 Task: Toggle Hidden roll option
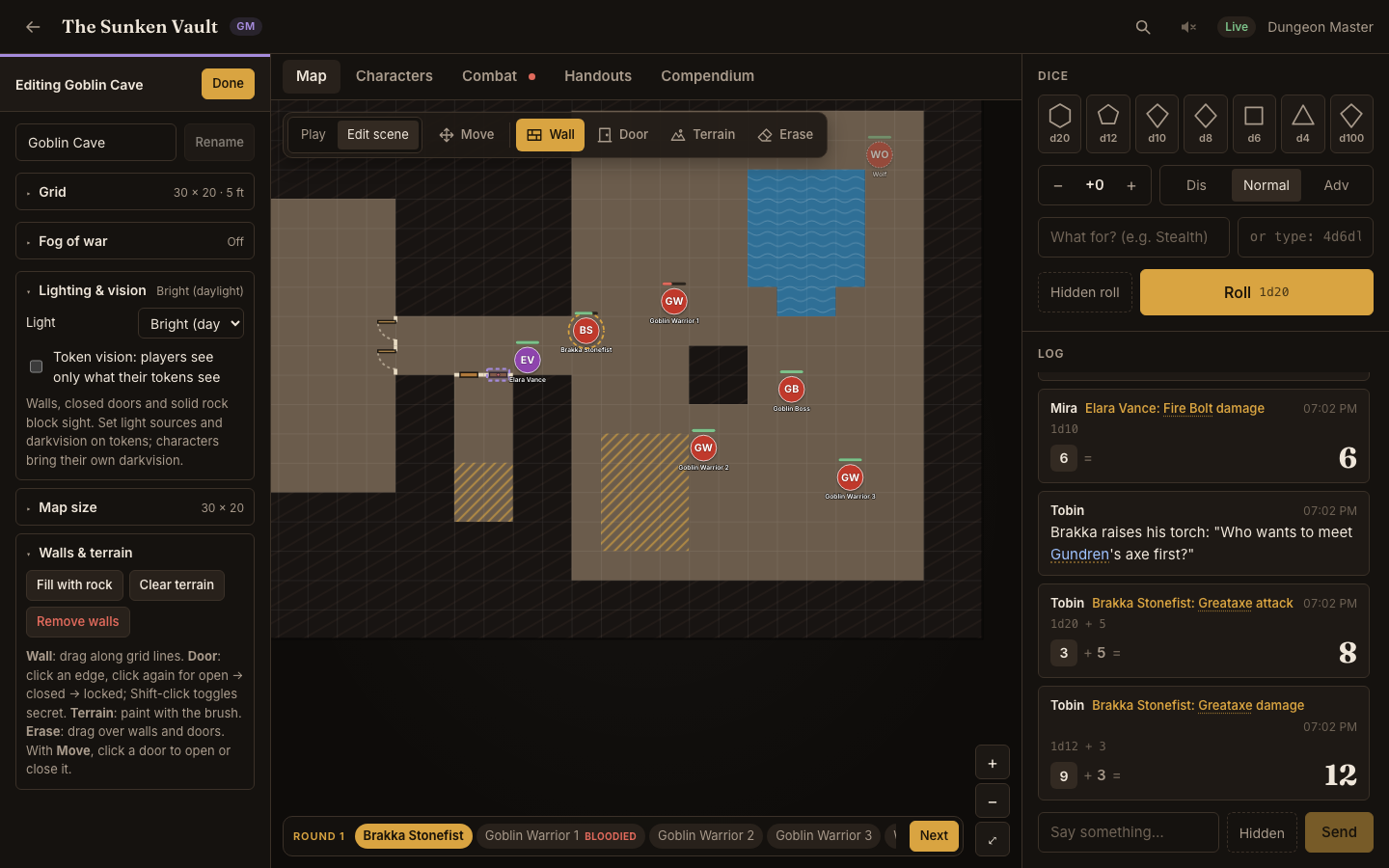(x=1085, y=292)
